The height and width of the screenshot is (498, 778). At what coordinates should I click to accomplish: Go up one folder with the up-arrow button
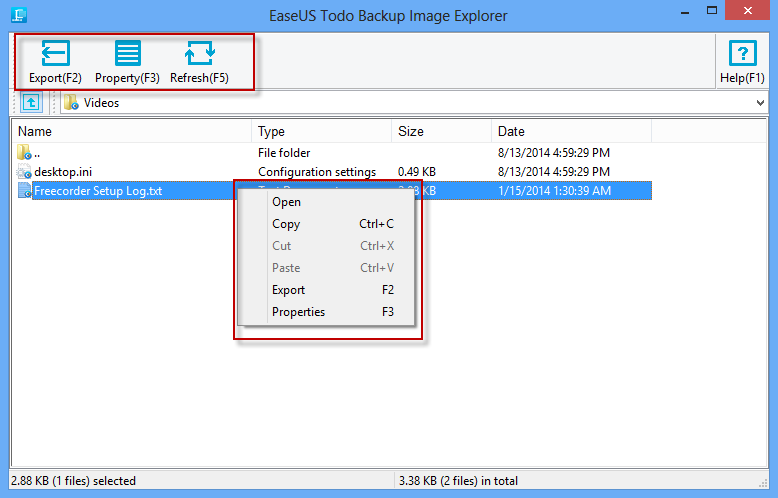coord(31,103)
